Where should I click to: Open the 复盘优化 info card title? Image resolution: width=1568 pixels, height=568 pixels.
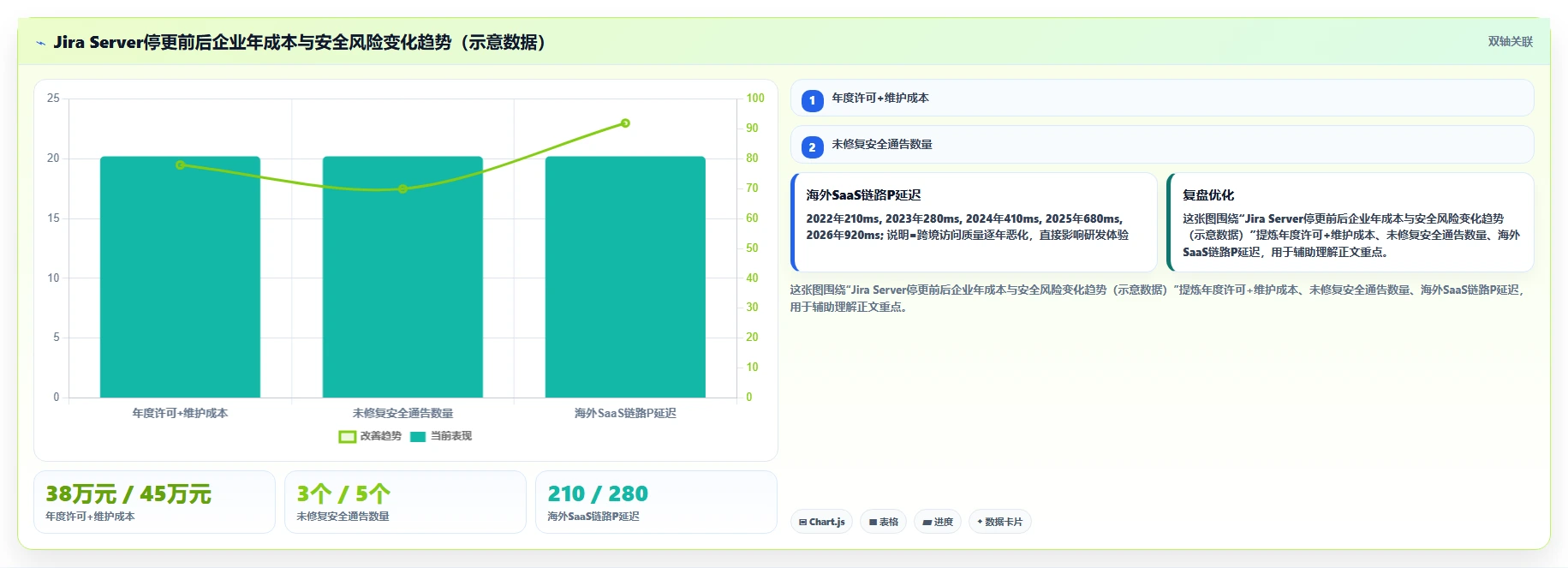(x=1208, y=195)
